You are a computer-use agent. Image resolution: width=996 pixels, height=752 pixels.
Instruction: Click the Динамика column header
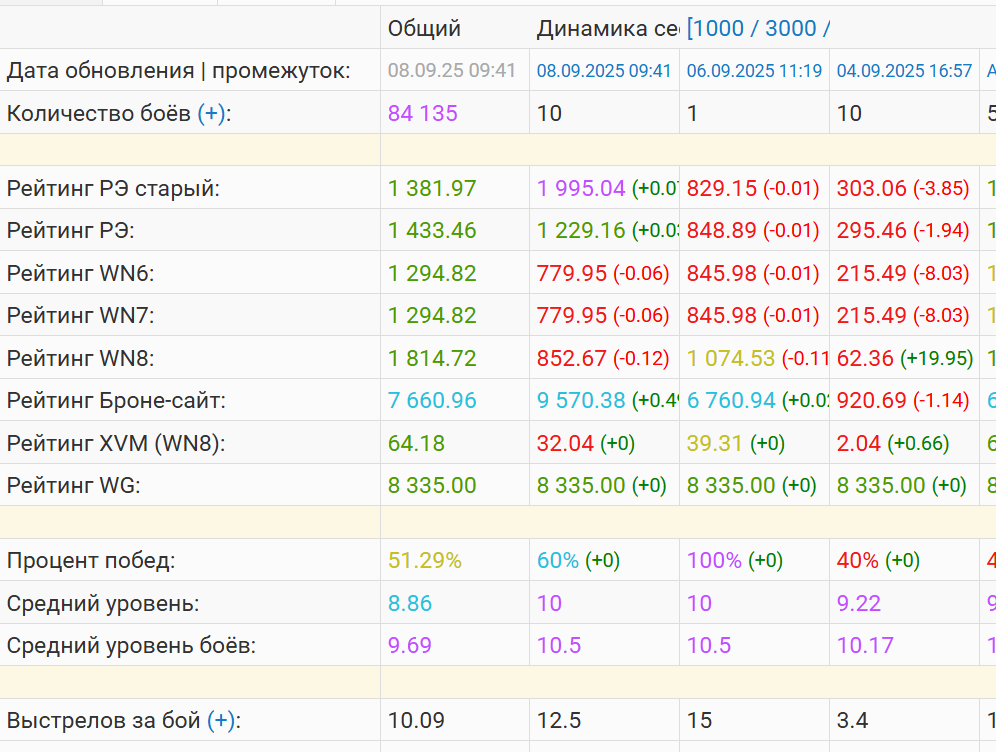pos(607,28)
